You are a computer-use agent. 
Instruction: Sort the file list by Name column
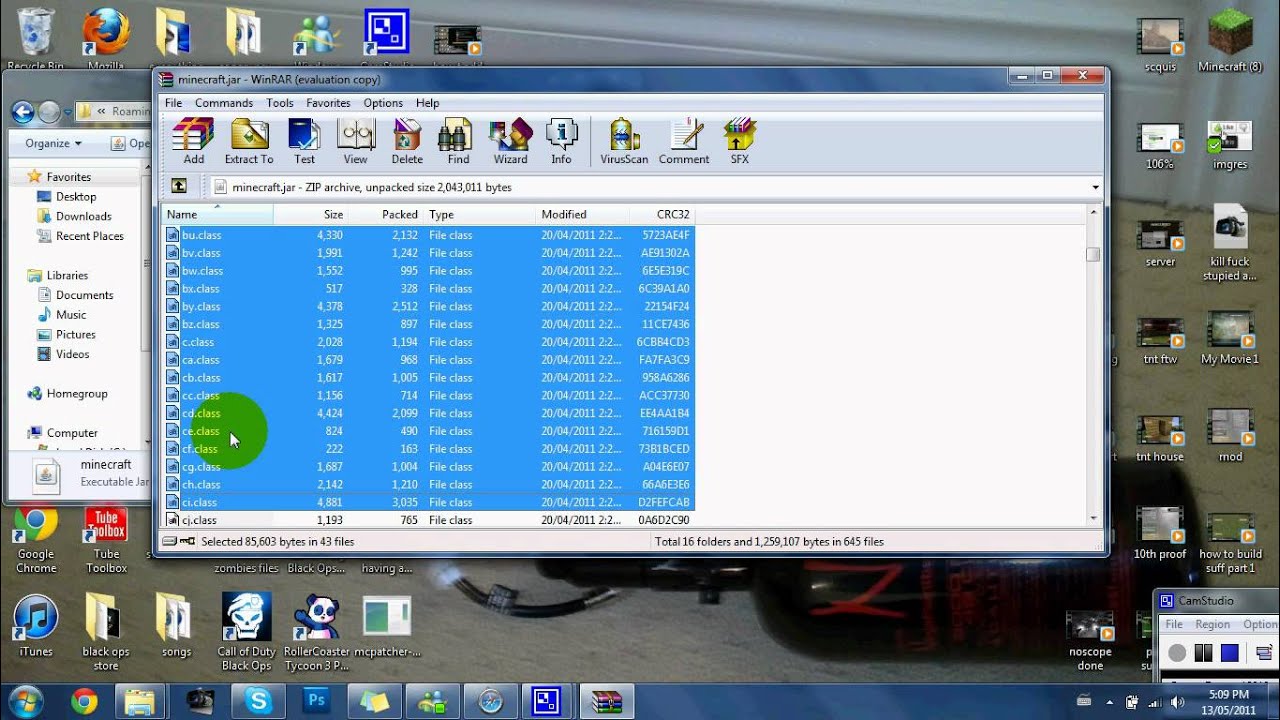218,214
